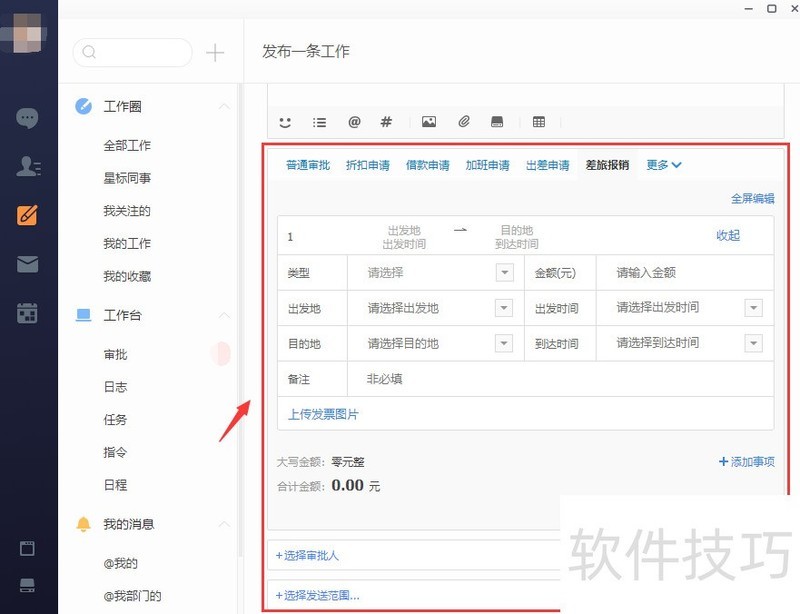Click the @ mention icon

[354, 122]
